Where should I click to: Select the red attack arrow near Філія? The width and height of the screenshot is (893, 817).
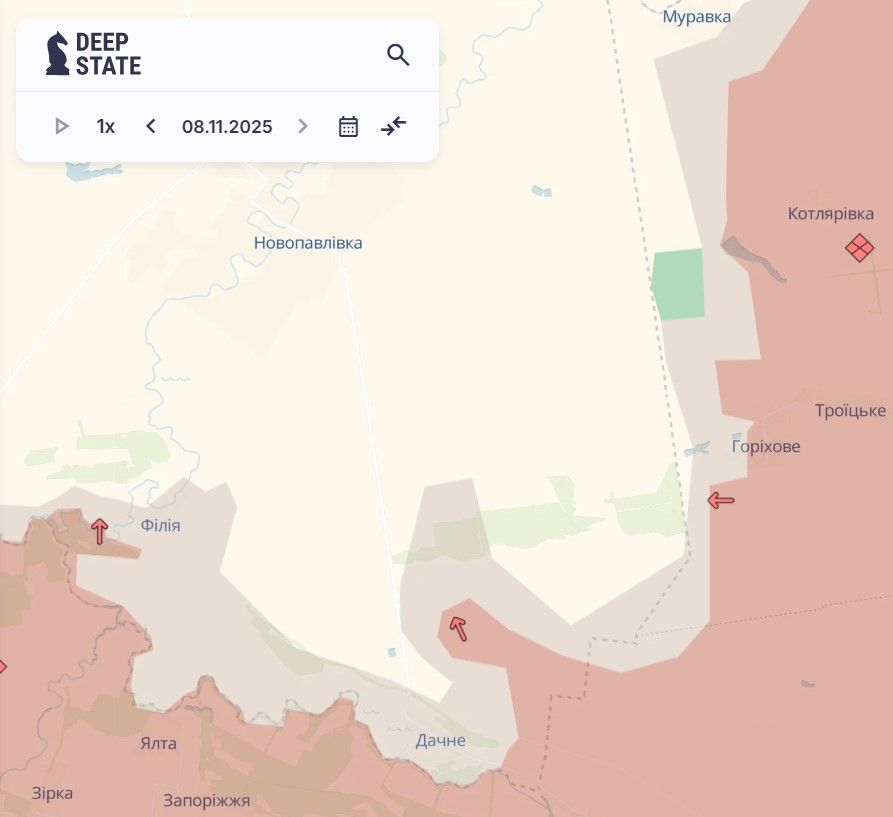(99, 531)
